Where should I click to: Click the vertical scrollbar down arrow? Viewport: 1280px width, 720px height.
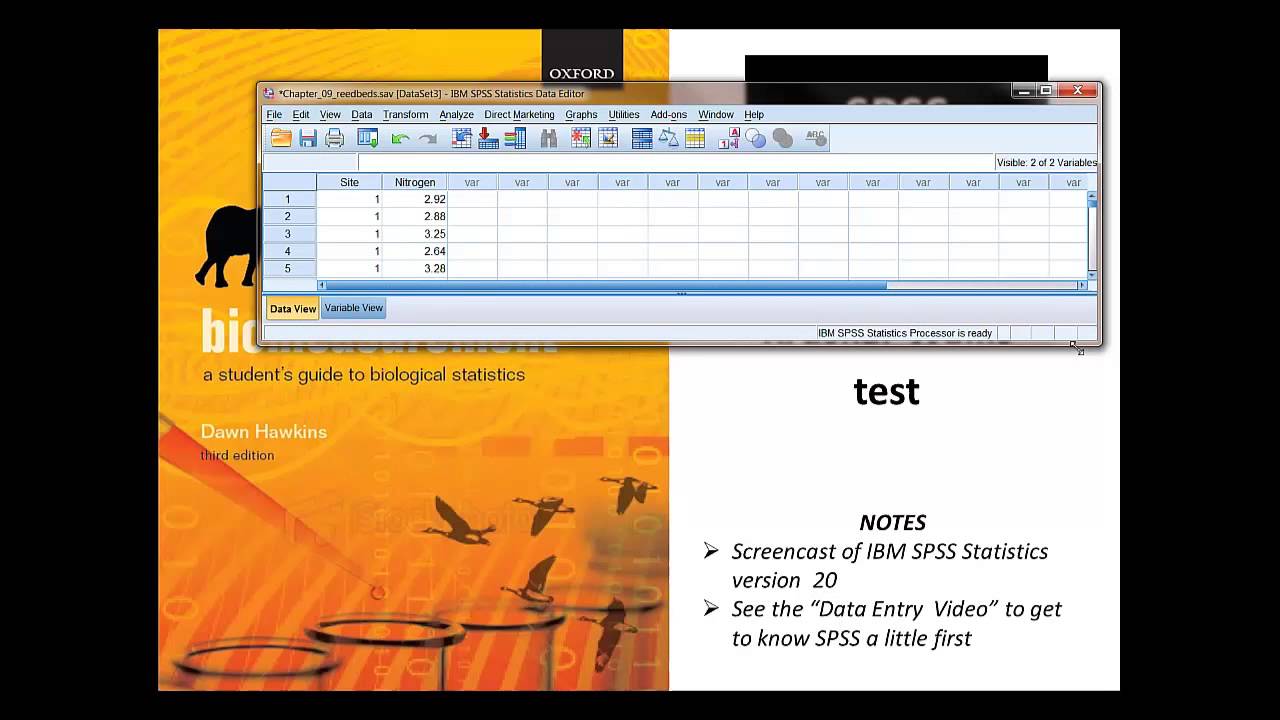[1092, 273]
